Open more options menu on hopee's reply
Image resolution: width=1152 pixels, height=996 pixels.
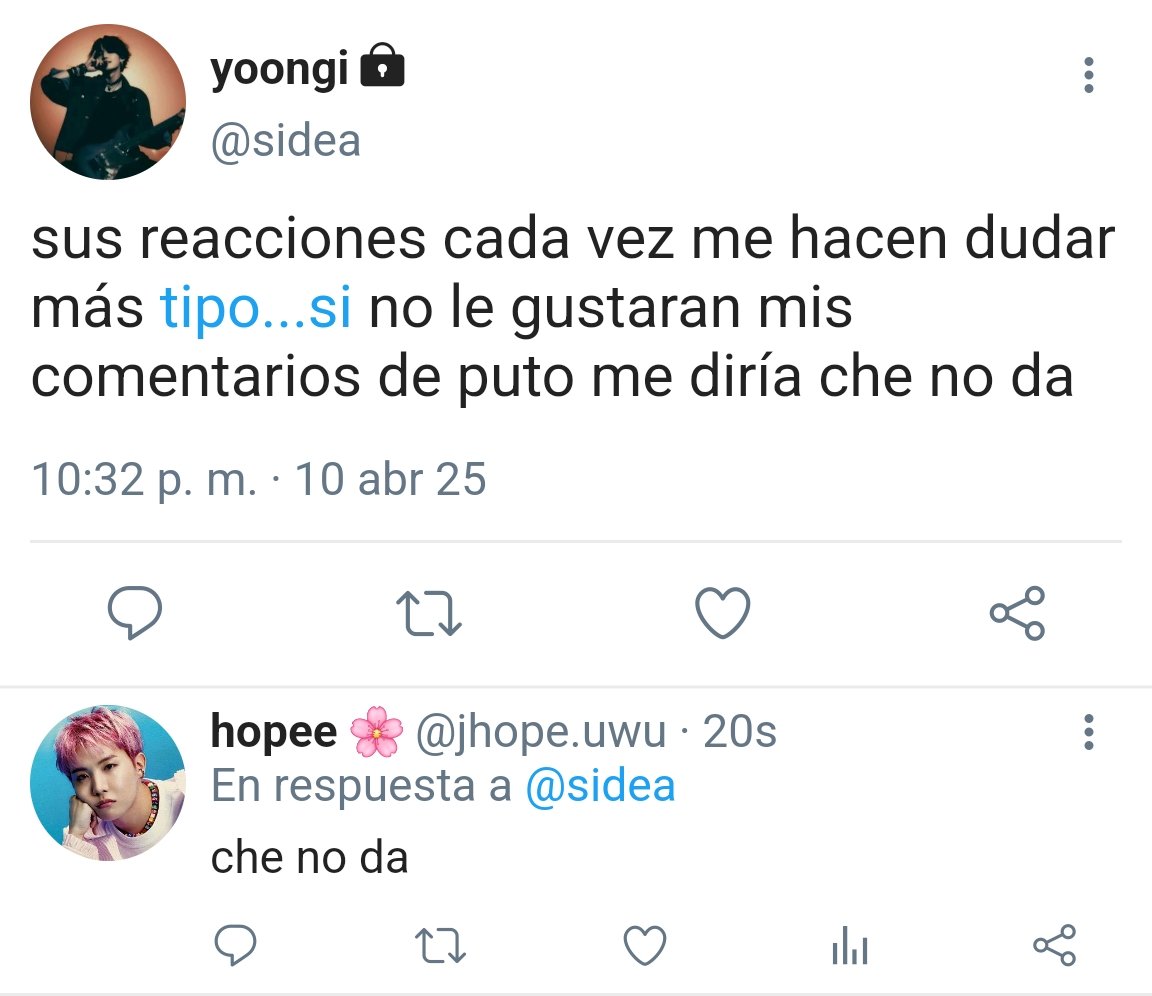tap(1089, 732)
